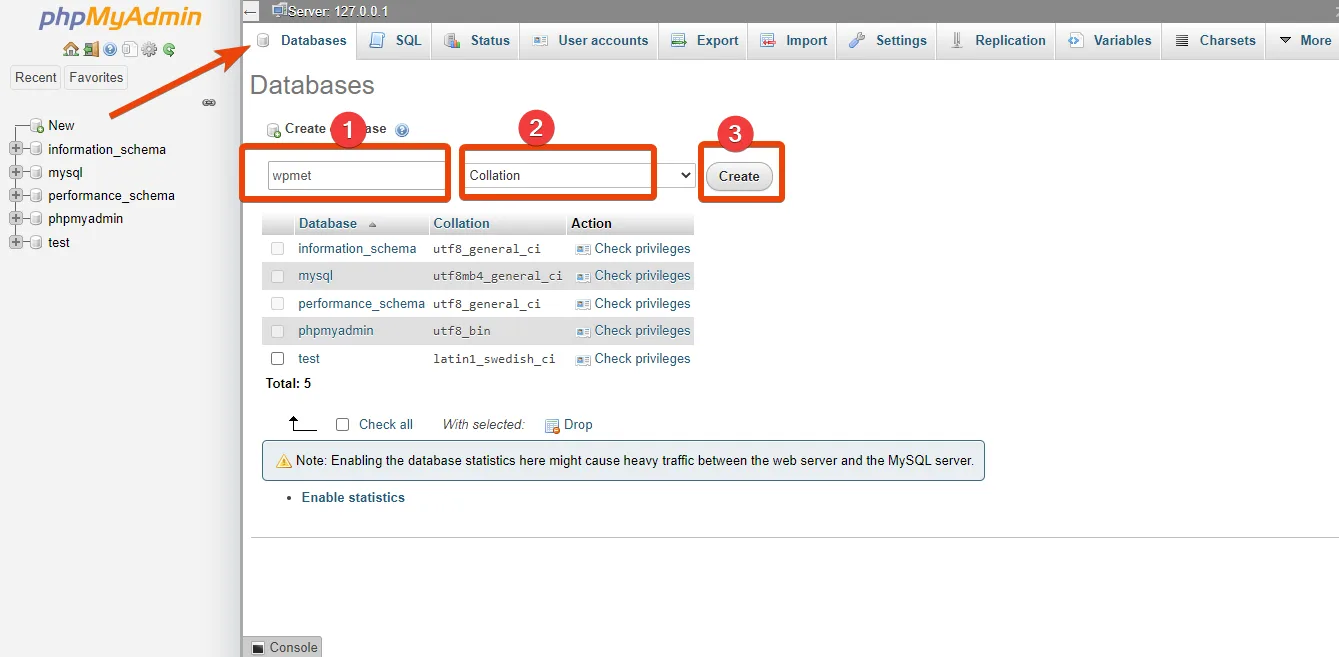1339x657 pixels.
Task: Click the collapse navigation arrow at top
Action: [x=250, y=11]
